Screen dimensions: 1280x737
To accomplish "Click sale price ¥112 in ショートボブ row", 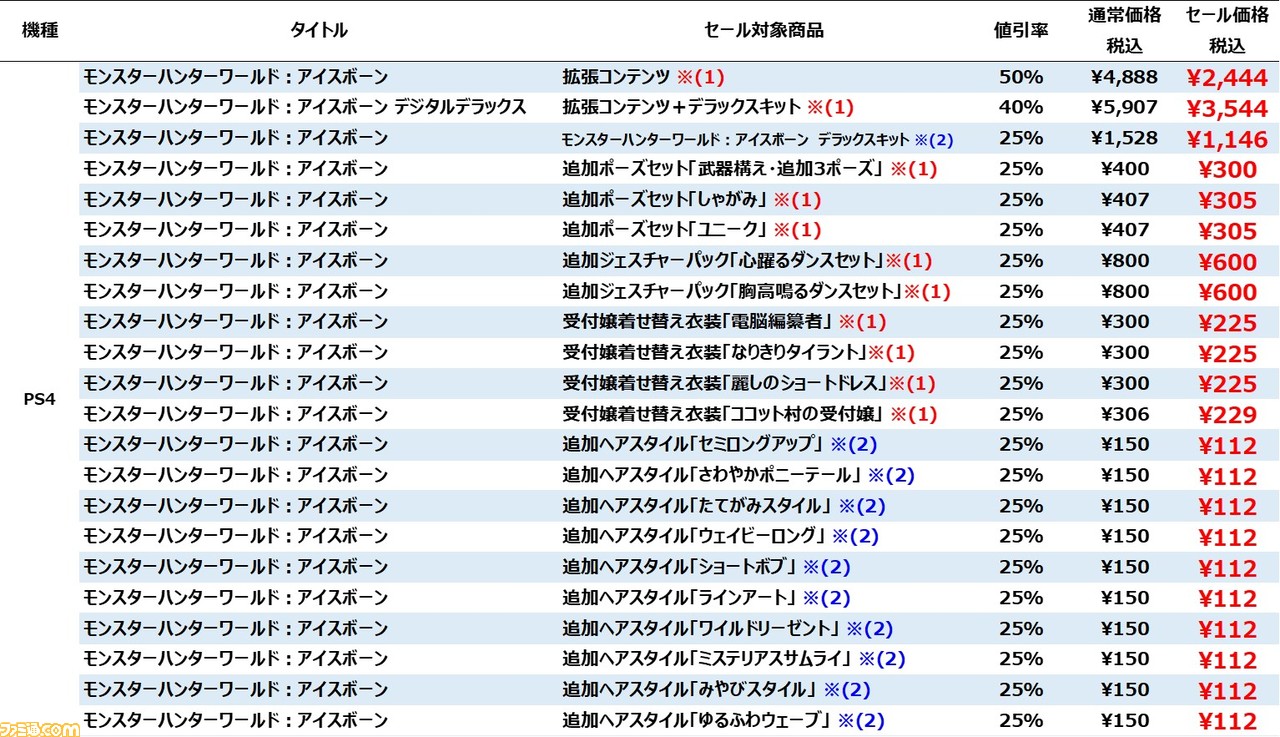I will [1227, 568].
